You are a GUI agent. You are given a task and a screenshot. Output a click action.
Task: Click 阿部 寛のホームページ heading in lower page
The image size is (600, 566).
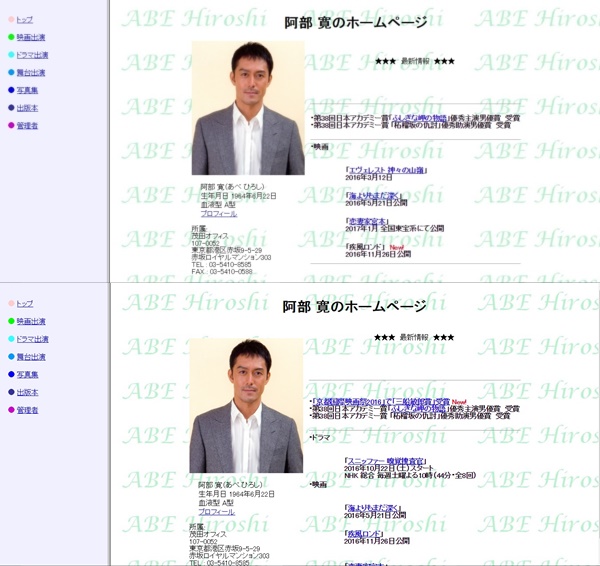point(354,307)
